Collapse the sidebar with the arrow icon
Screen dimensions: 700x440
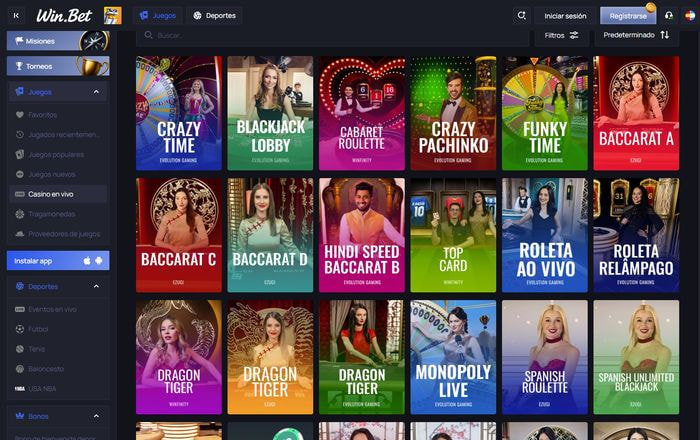click(x=16, y=16)
